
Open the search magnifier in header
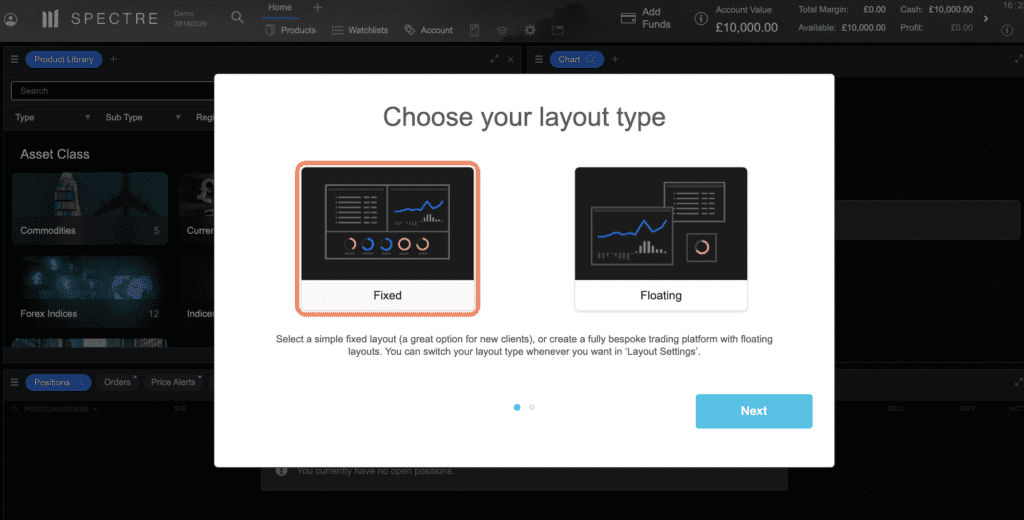click(237, 18)
